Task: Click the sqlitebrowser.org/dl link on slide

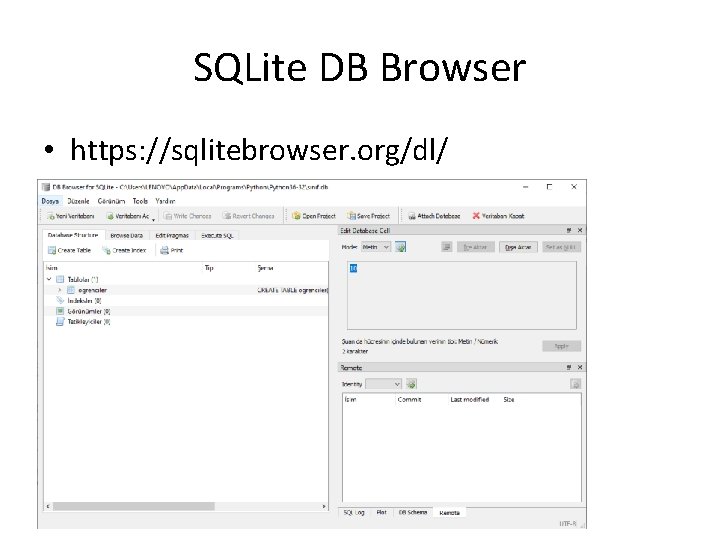Action: point(259,150)
